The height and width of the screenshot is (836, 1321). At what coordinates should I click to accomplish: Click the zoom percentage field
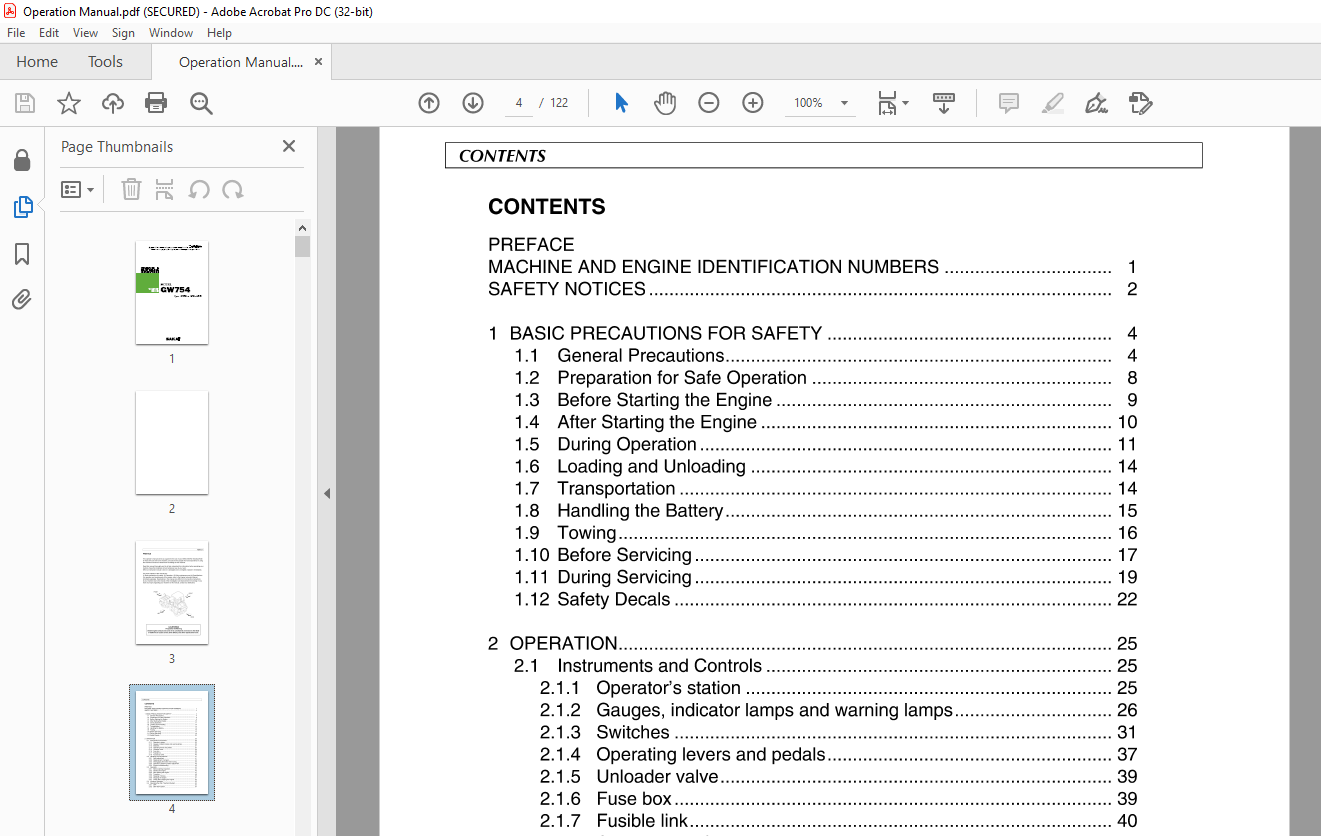click(x=808, y=103)
